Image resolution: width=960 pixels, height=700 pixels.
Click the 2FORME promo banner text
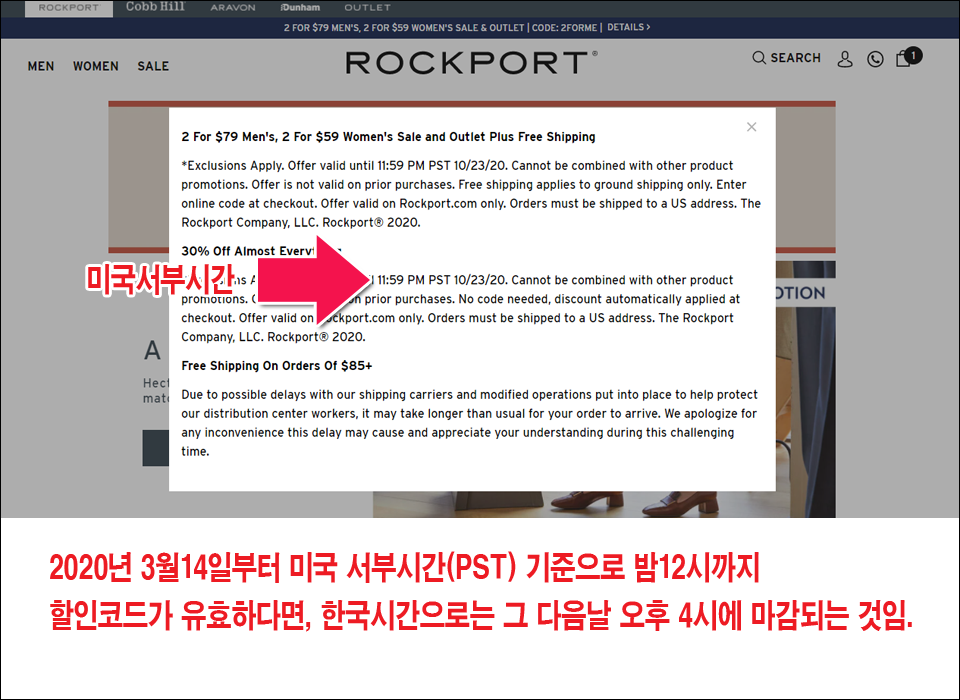click(443, 28)
